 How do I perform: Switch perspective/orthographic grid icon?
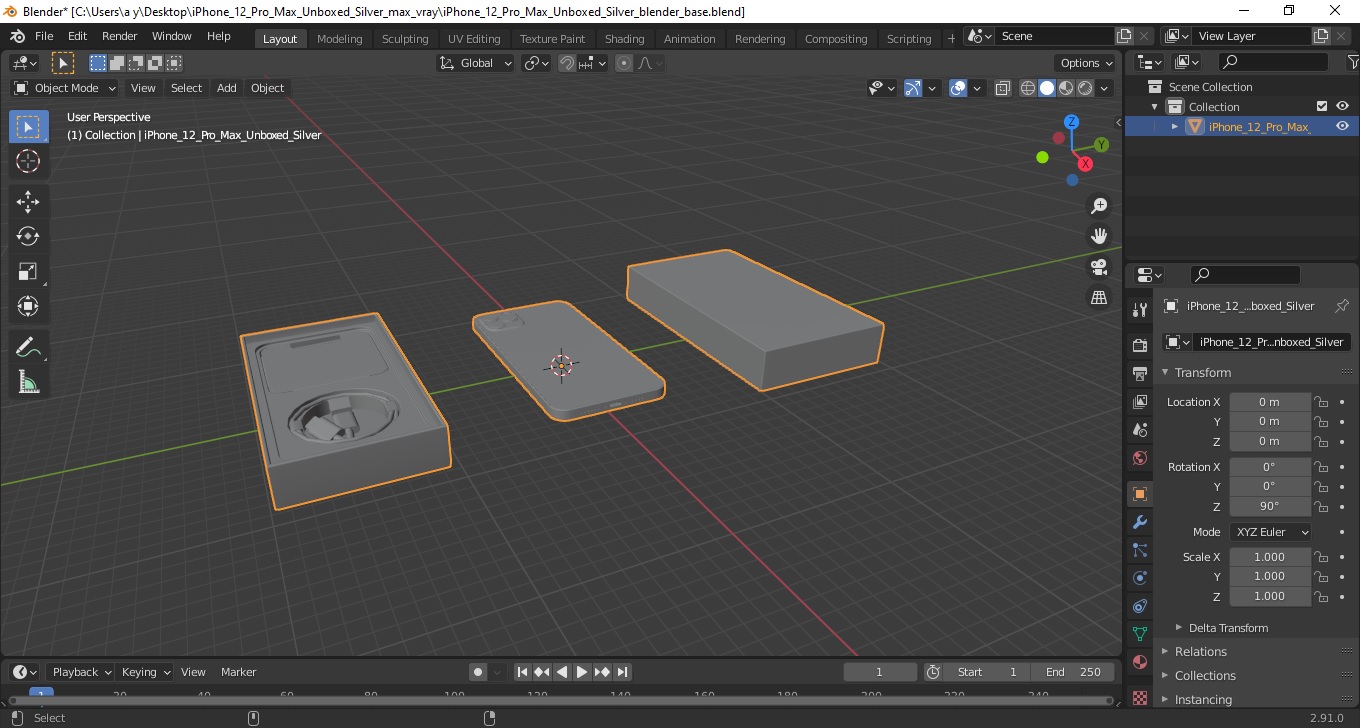[1099, 297]
